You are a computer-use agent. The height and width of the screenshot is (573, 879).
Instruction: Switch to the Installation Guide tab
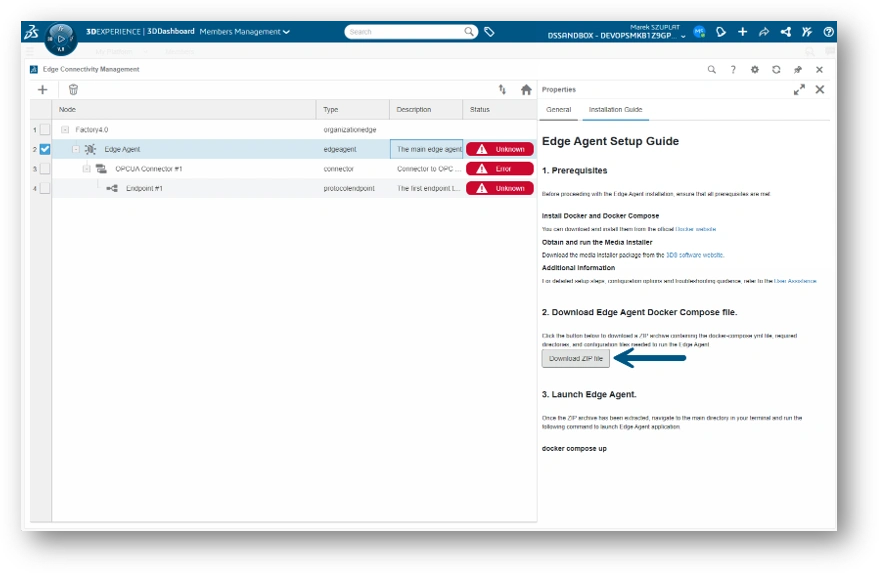615,110
